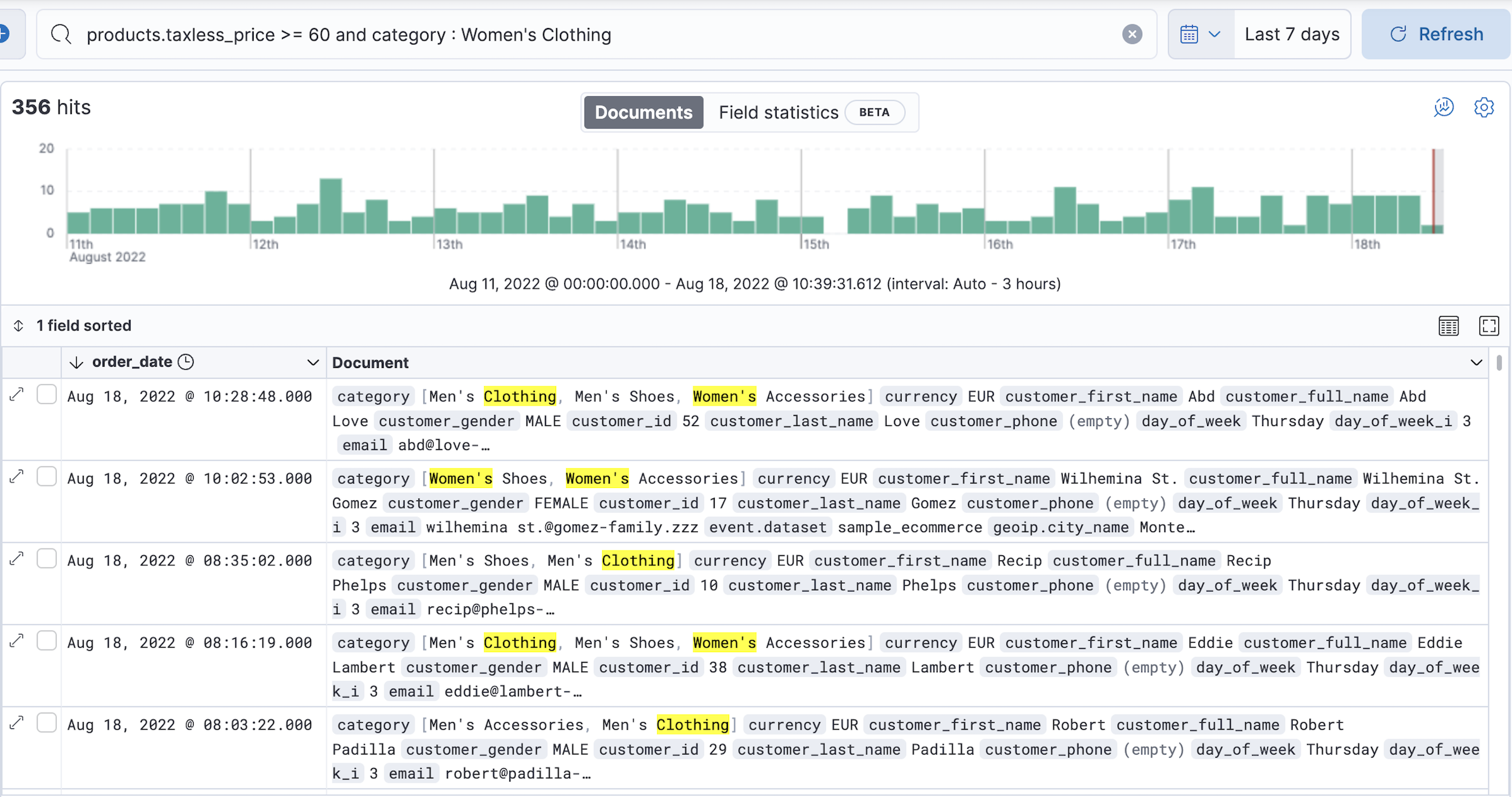Viewport: 1512px width, 797px height.
Task: Expand the 10:28:48 document row details
Action: (x=17, y=395)
